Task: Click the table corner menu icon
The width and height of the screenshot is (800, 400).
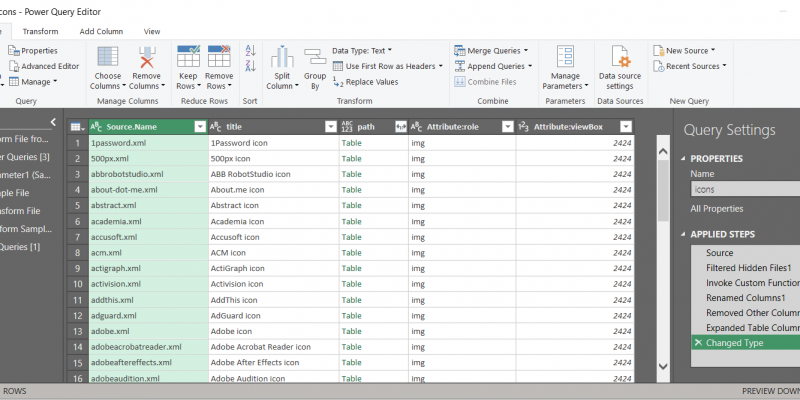Action: coord(77,127)
